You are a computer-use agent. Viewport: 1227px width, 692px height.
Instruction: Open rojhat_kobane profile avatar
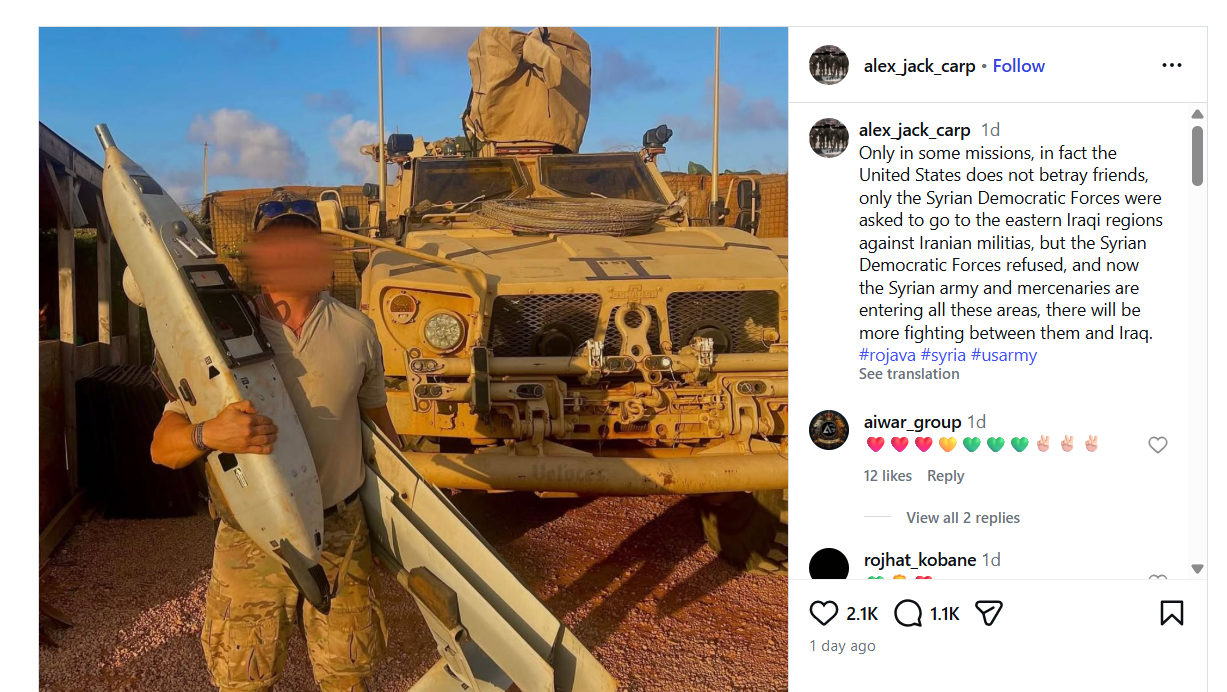click(829, 564)
